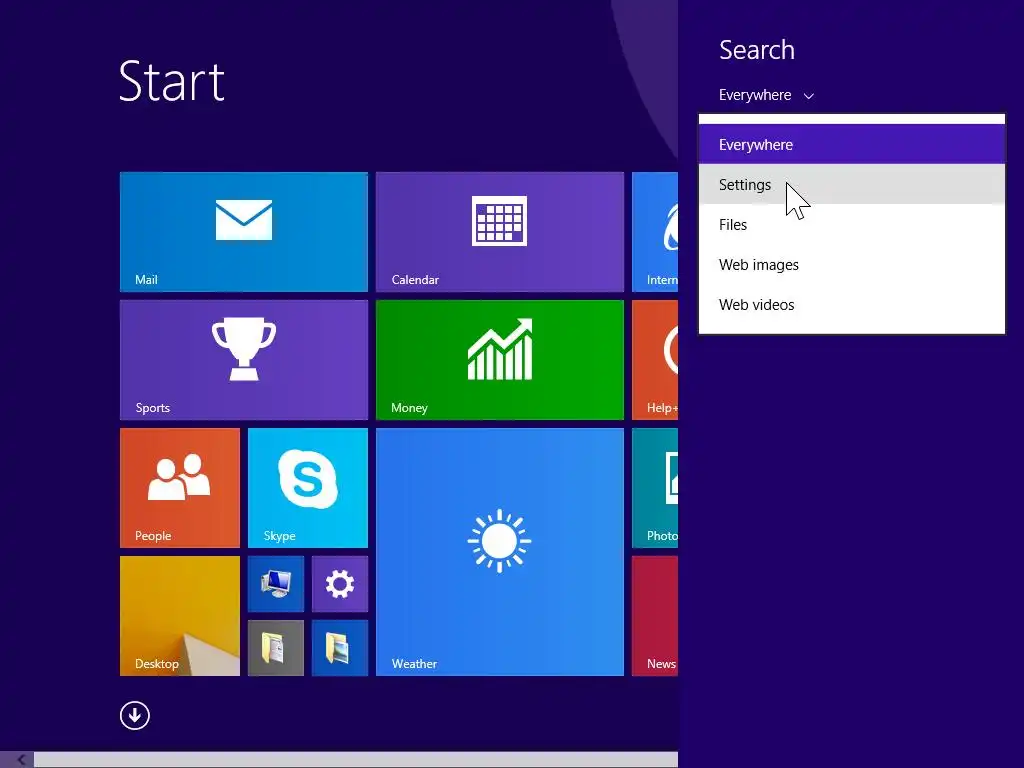
Task: Open the PC settings gear tile
Action: tap(340, 584)
